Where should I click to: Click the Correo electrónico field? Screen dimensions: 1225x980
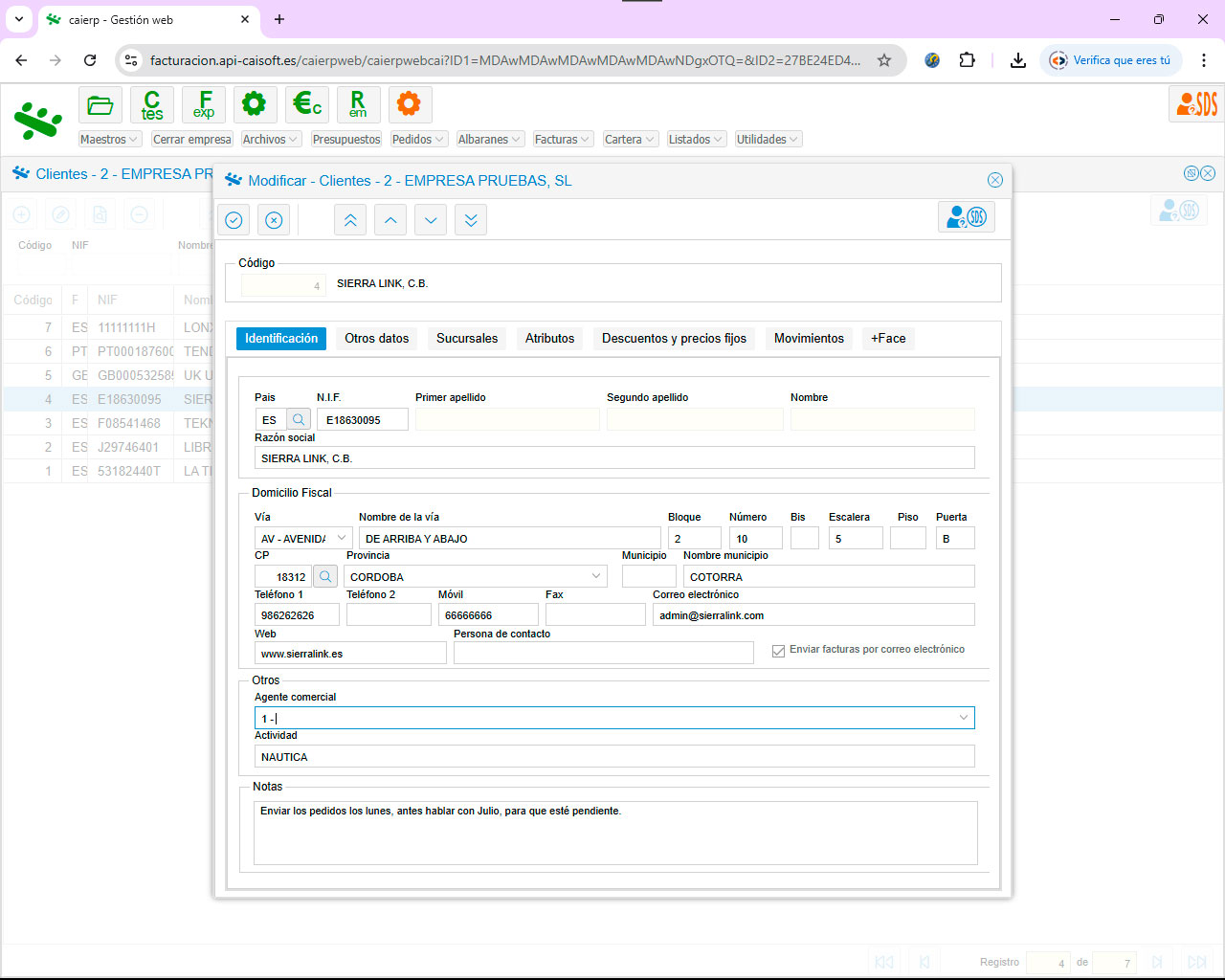point(813,615)
